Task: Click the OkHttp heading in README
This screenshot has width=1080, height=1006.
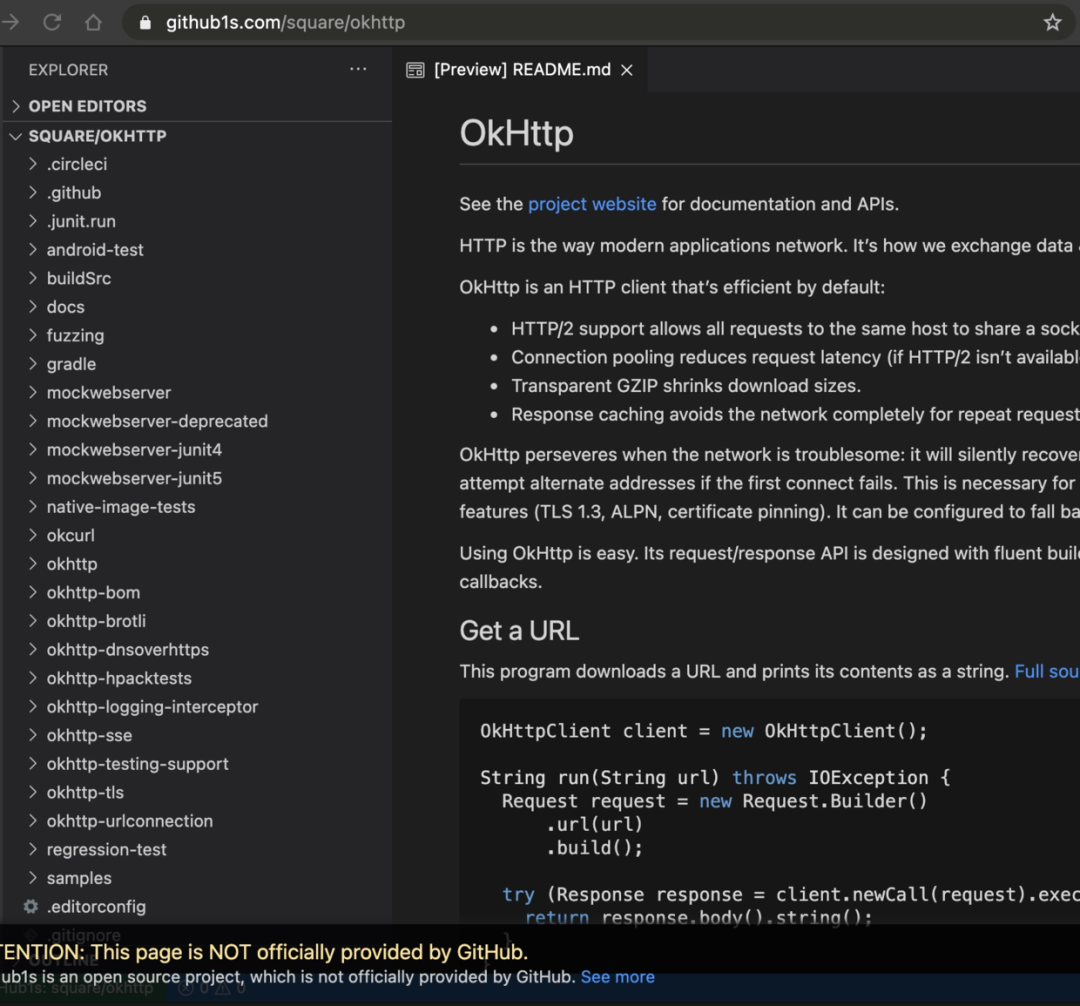Action: pos(517,134)
